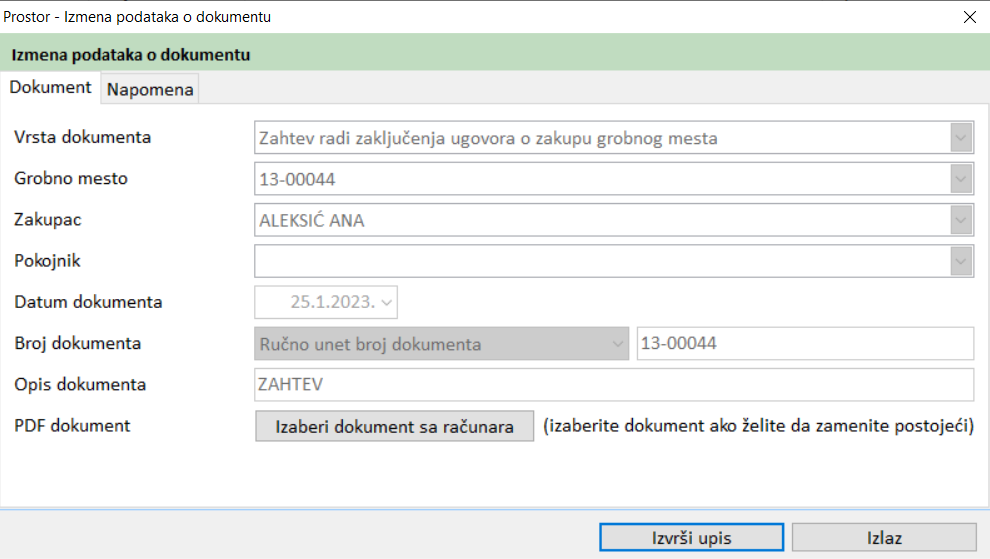The width and height of the screenshot is (990, 559).
Task: Open the Grobno mesto dropdown arrow
Action: [x=961, y=179]
